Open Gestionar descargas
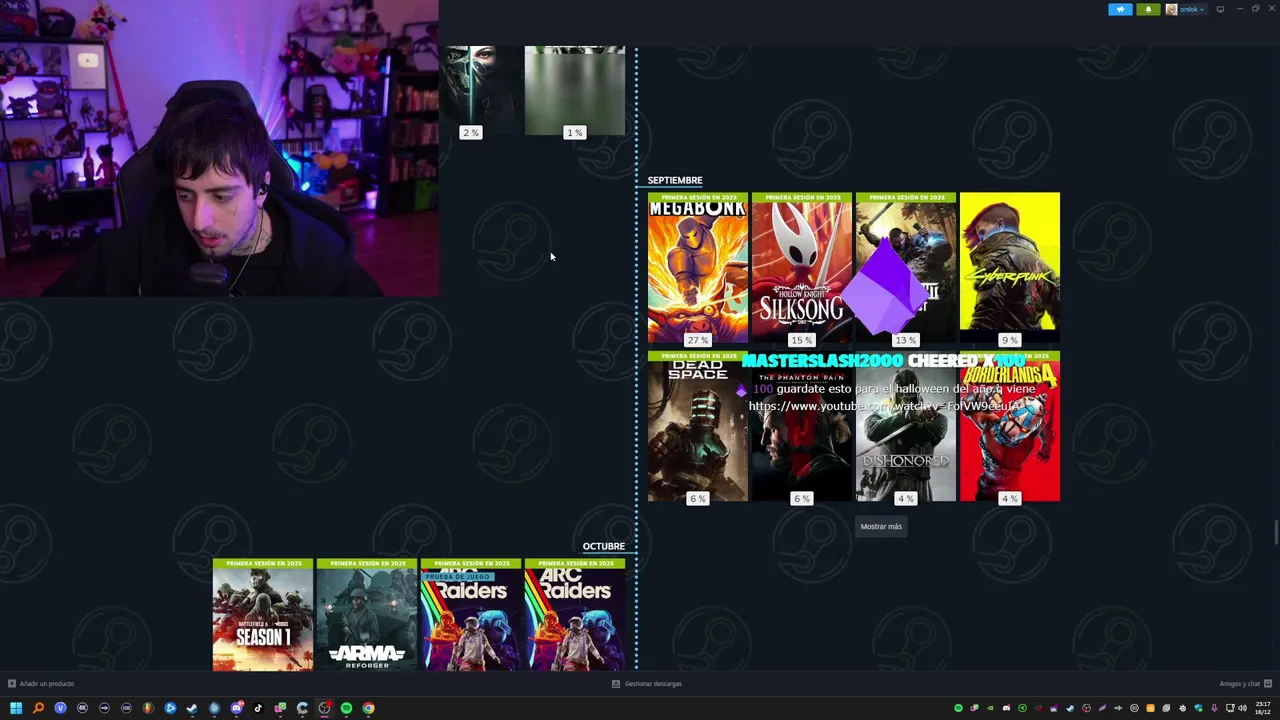 click(x=647, y=684)
